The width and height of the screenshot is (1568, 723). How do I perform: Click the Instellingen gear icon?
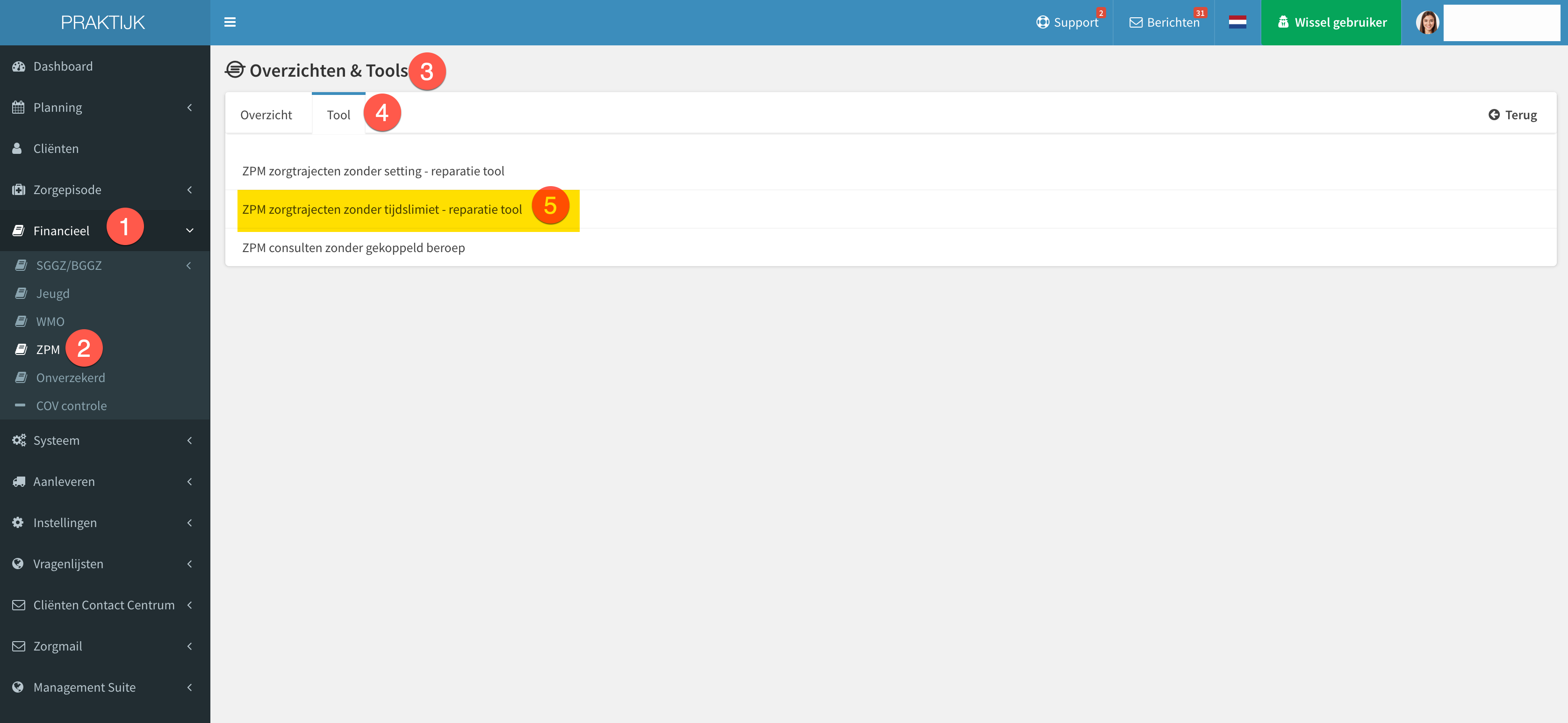coord(18,522)
